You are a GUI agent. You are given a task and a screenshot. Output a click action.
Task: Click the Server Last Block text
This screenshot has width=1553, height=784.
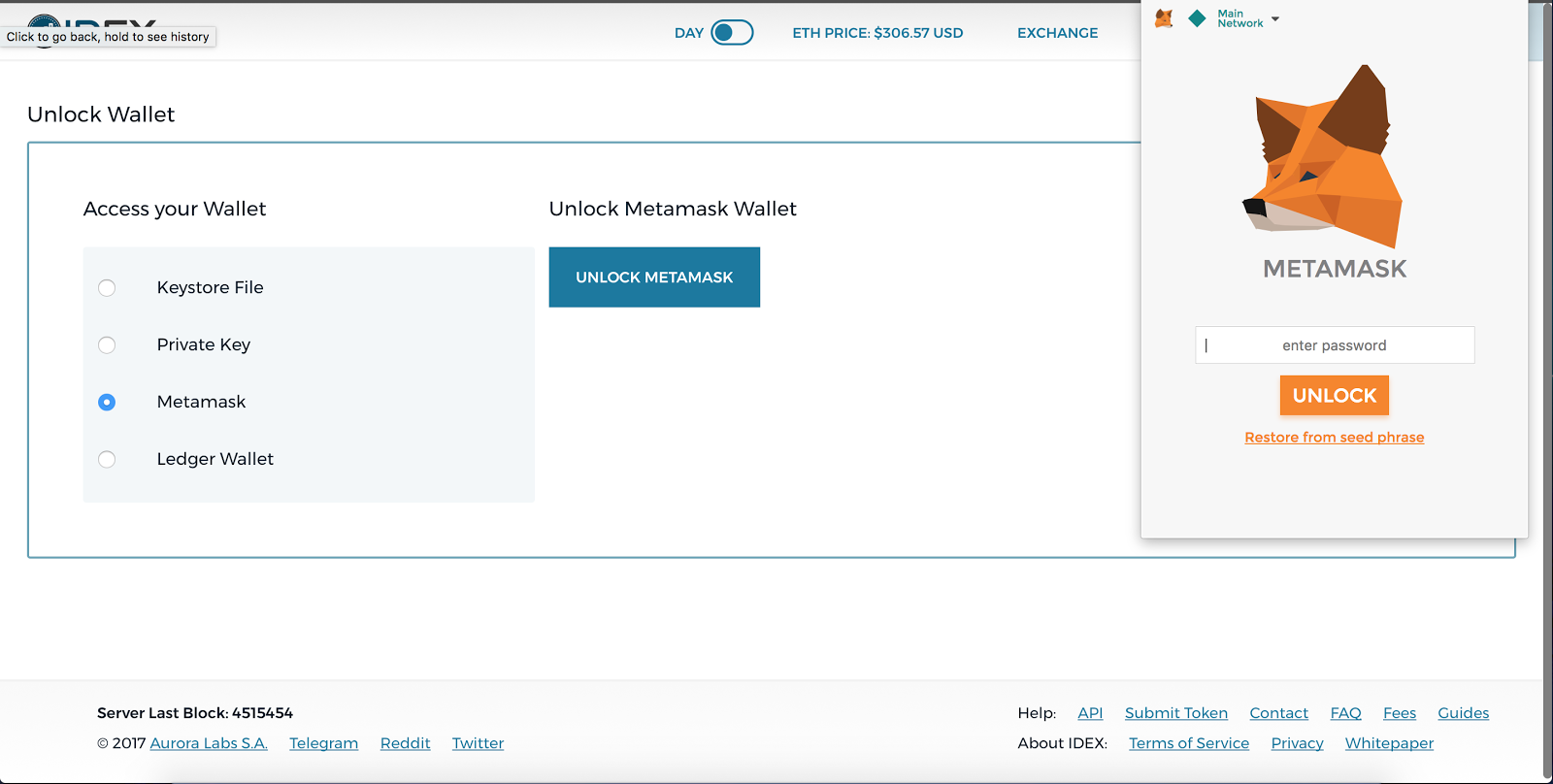tap(195, 713)
